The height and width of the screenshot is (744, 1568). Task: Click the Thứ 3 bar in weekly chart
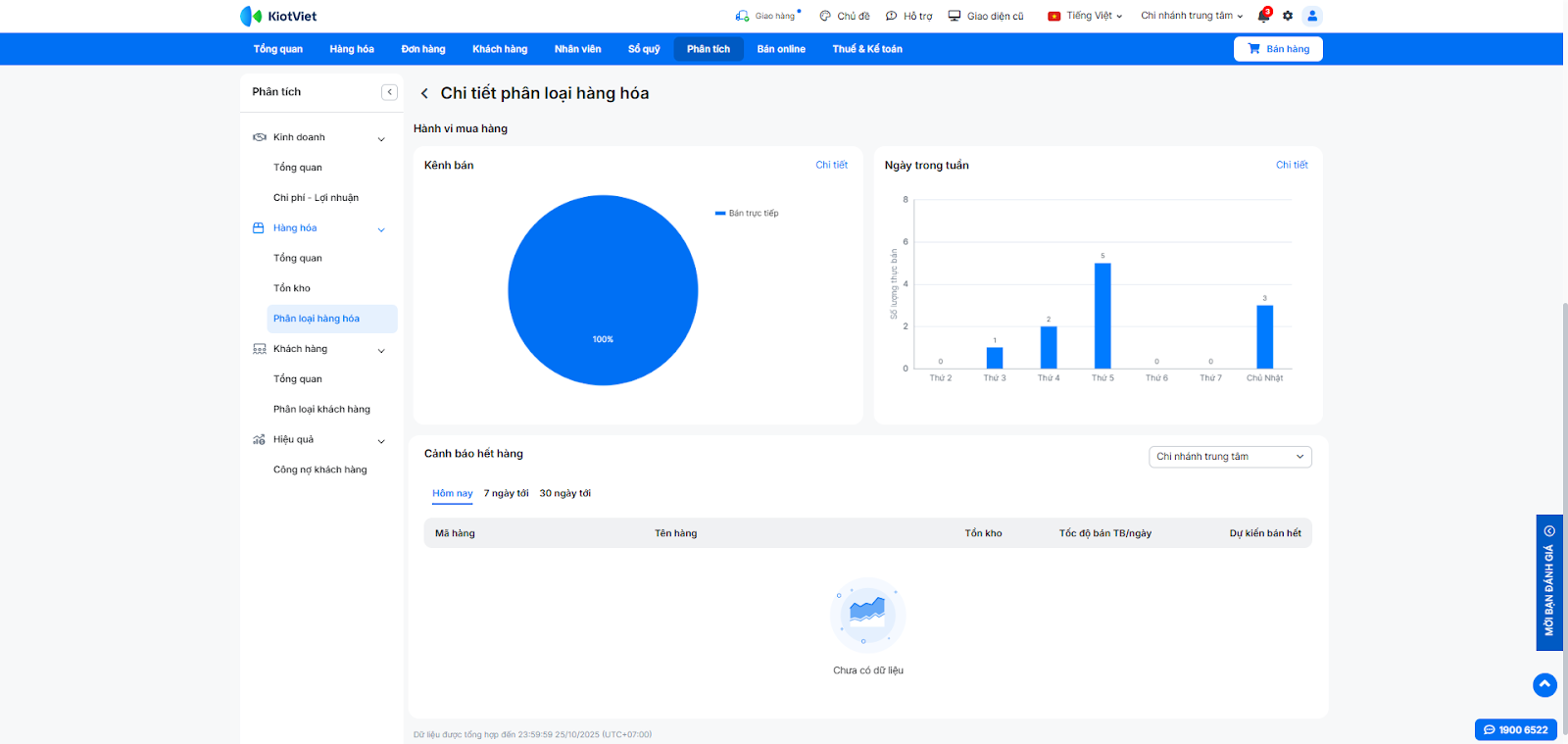tap(995, 358)
